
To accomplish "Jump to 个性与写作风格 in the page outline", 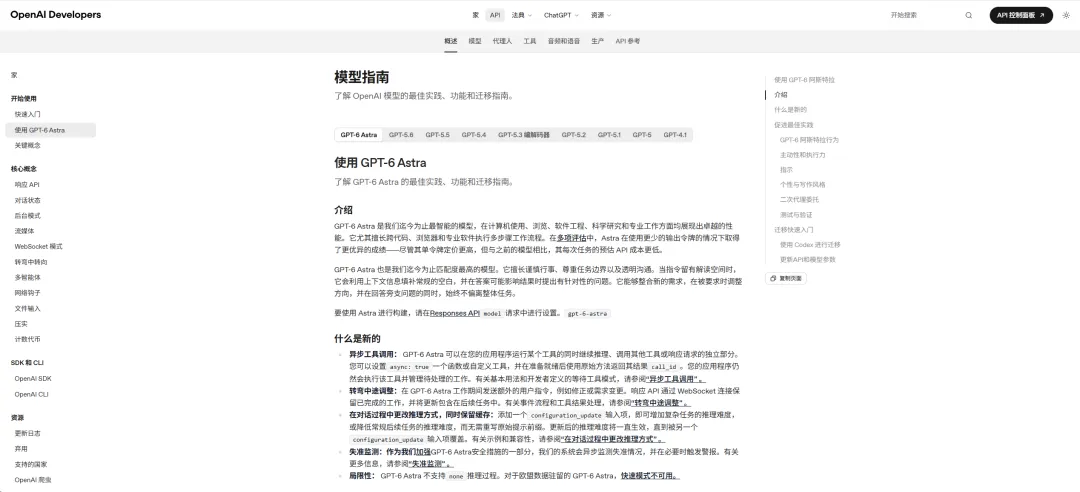I will pos(802,185).
